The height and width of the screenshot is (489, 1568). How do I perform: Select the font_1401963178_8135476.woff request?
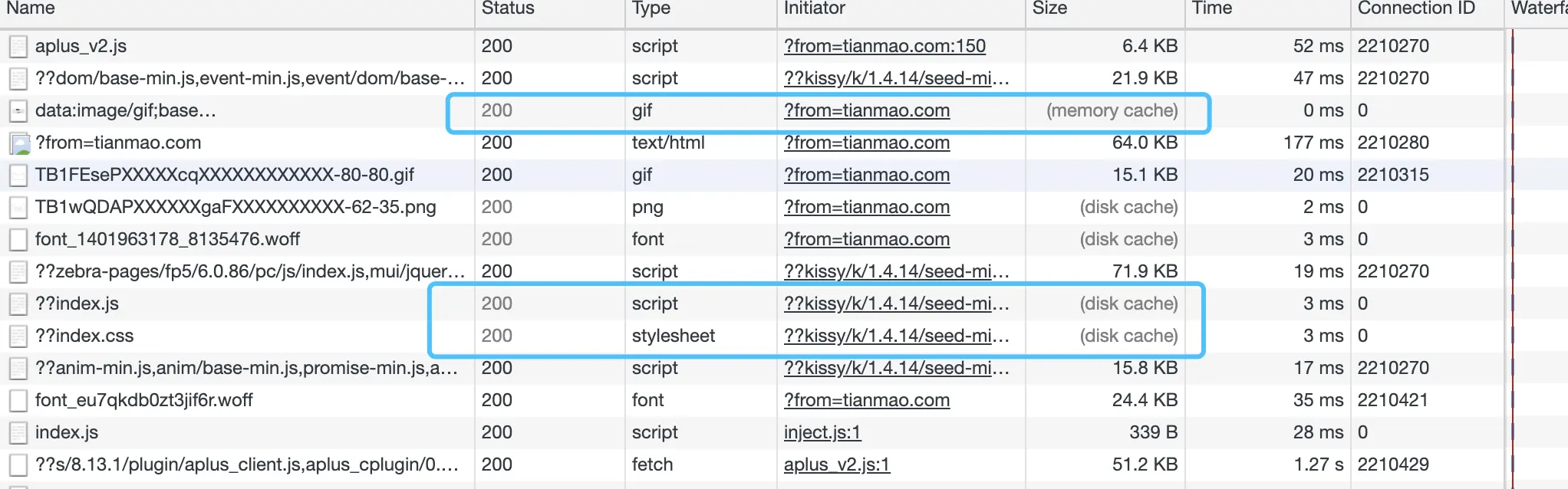[167, 239]
